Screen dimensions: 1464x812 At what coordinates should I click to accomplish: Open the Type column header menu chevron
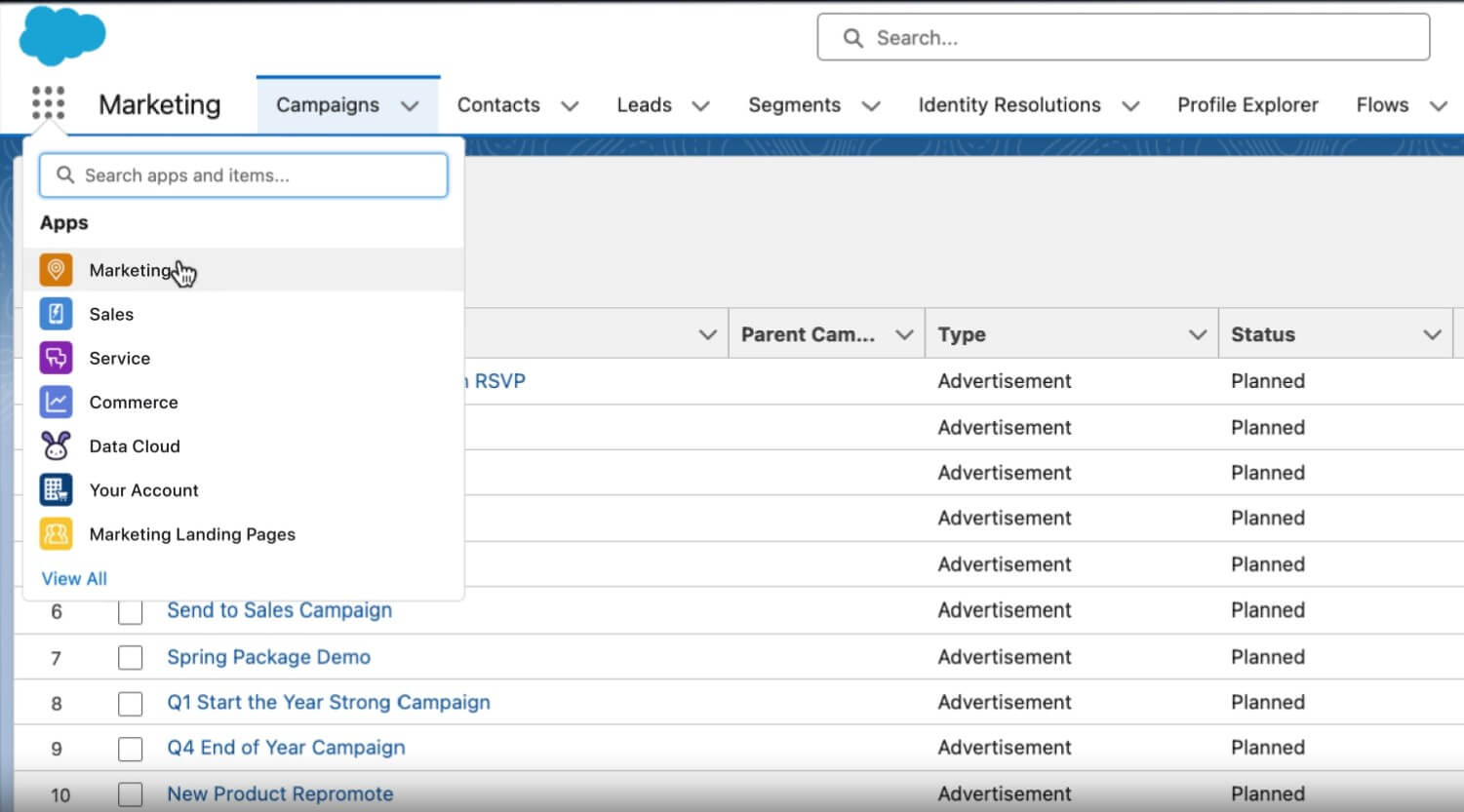click(1198, 334)
